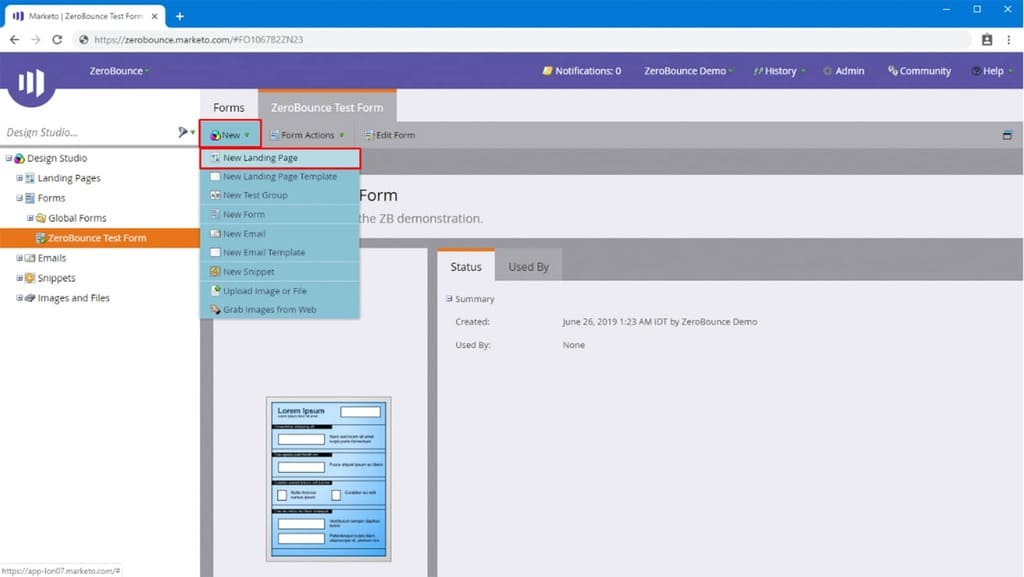This screenshot has height=577, width=1024.
Task: Select ZeroBounce Test Form tree item
Action: point(97,238)
